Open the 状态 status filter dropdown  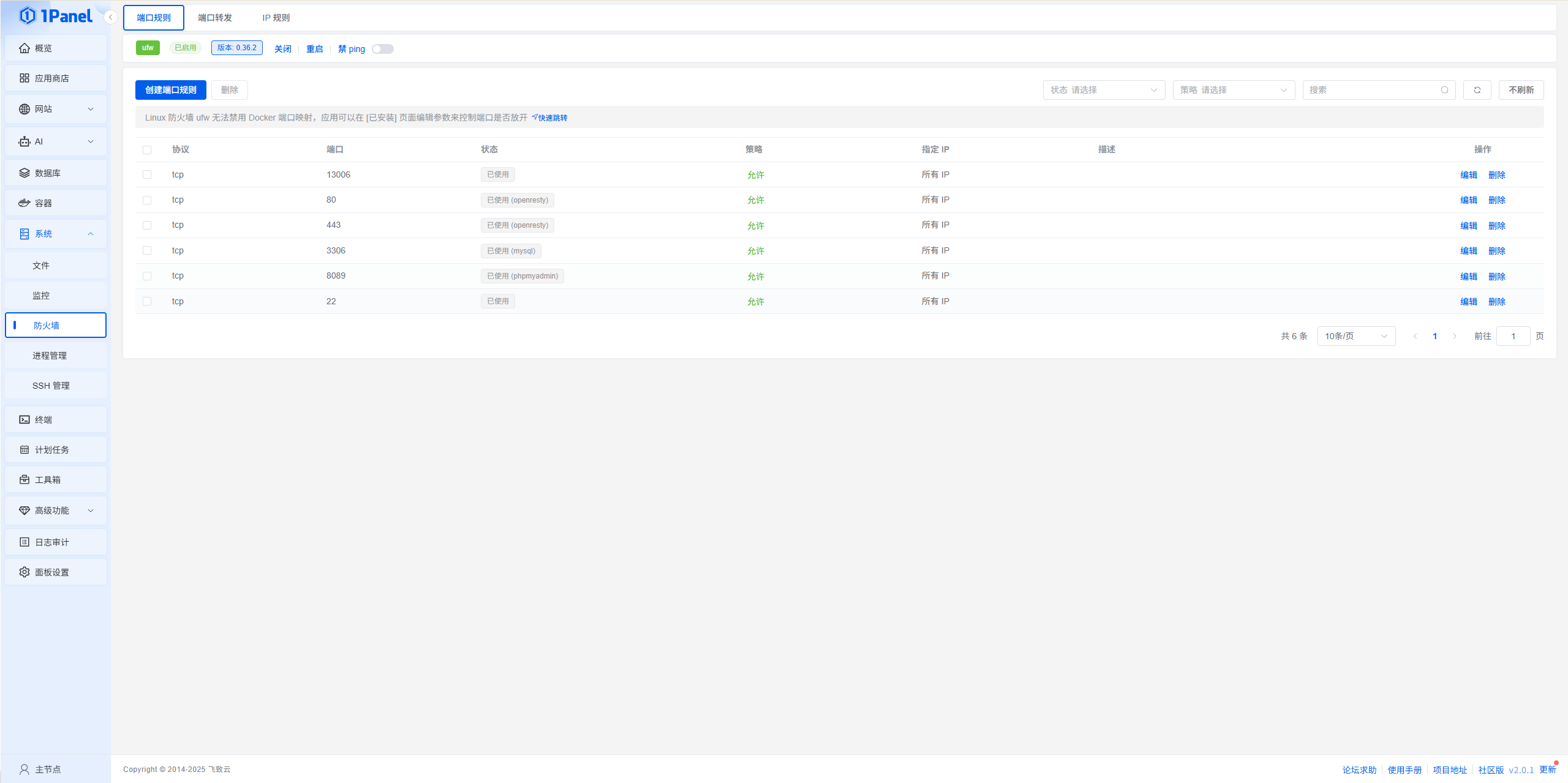click(x=1103, y=90)
